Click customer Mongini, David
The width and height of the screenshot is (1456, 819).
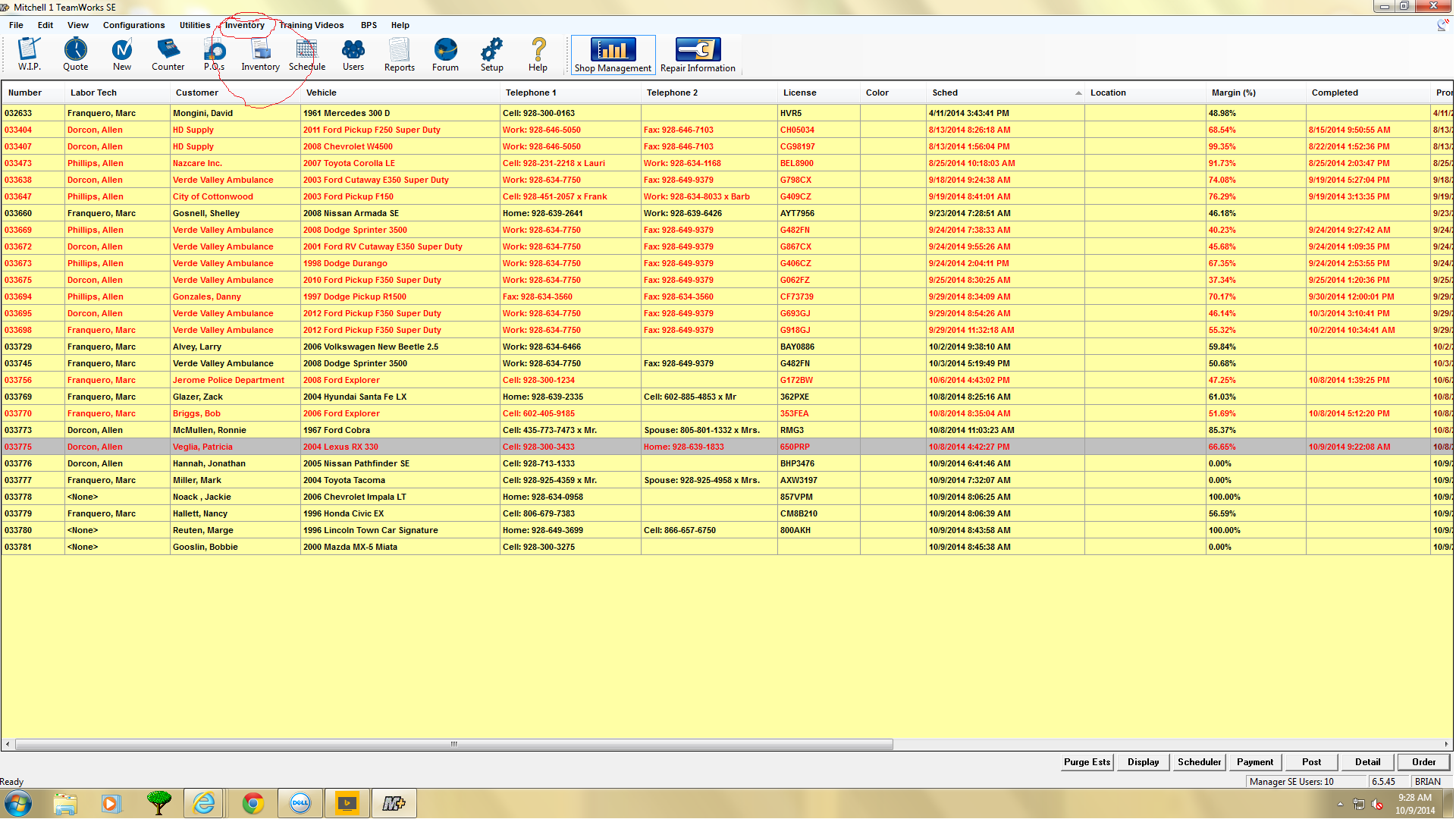coord(202,113)
